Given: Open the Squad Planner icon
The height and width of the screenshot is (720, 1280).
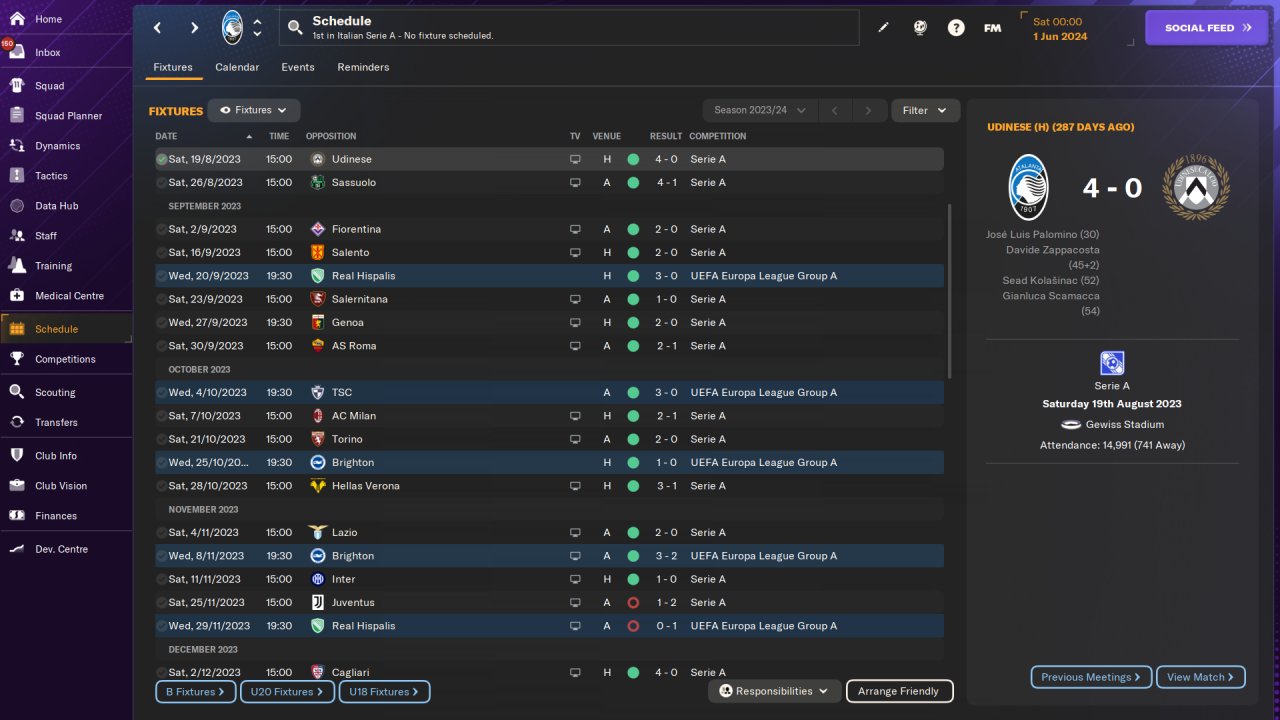Looking at the screenshot, I should 17,116.
